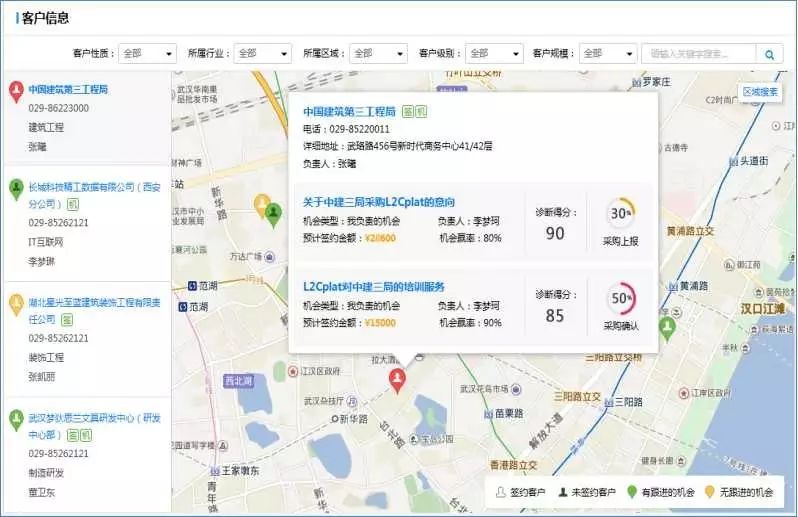
Task: Click the 武汉花鸟市场 map POI icon
Action: click(x=516, y=389)
